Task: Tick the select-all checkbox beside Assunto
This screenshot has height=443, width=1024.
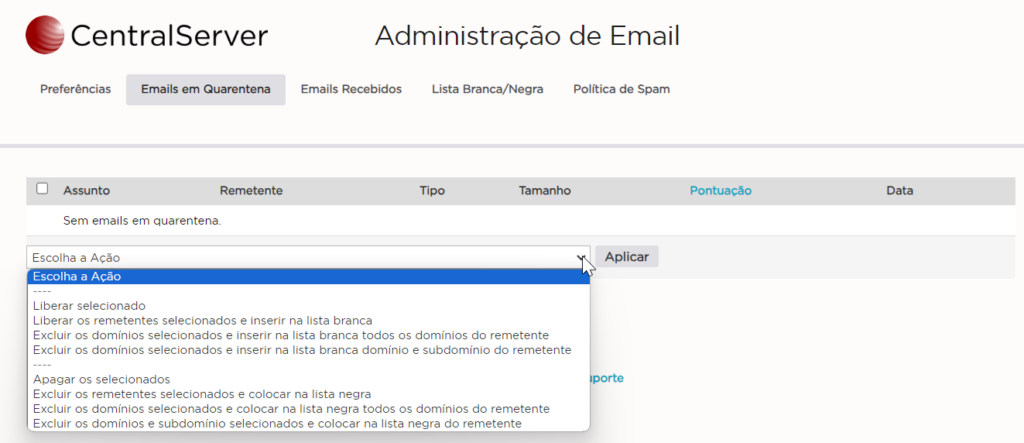Action: point(42,189)
